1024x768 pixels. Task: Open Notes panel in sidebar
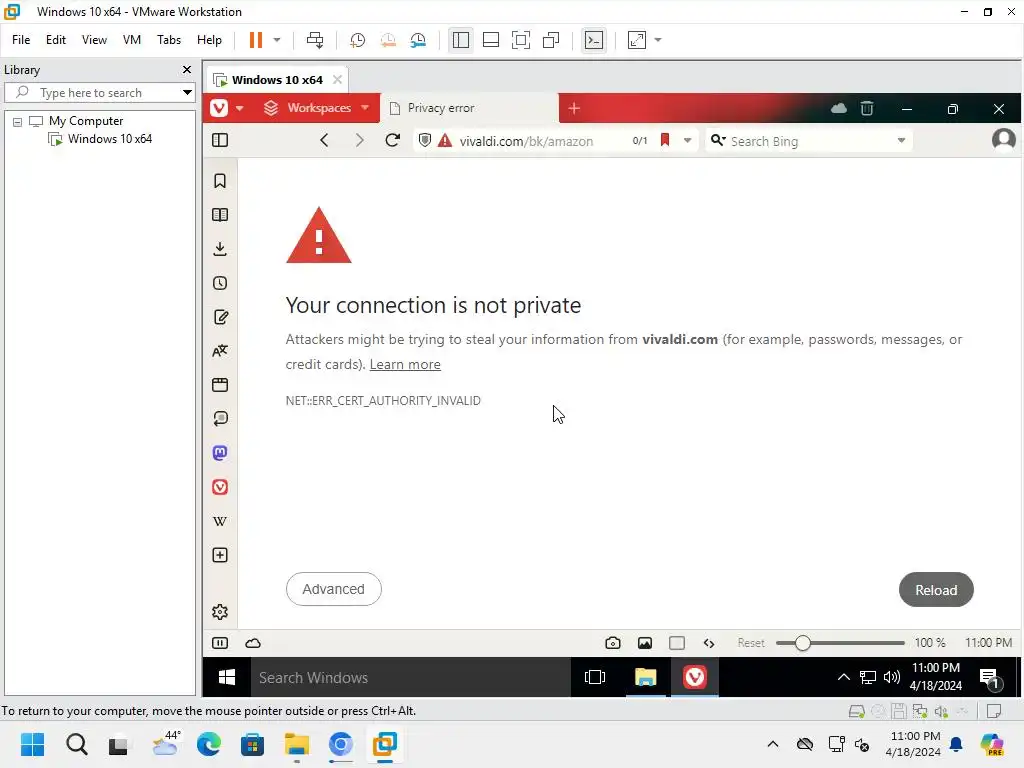220,317
